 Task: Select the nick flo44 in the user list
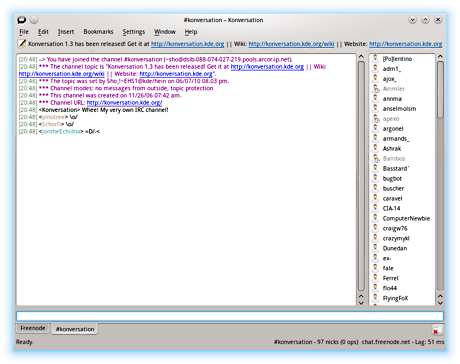tap(390, 288)
